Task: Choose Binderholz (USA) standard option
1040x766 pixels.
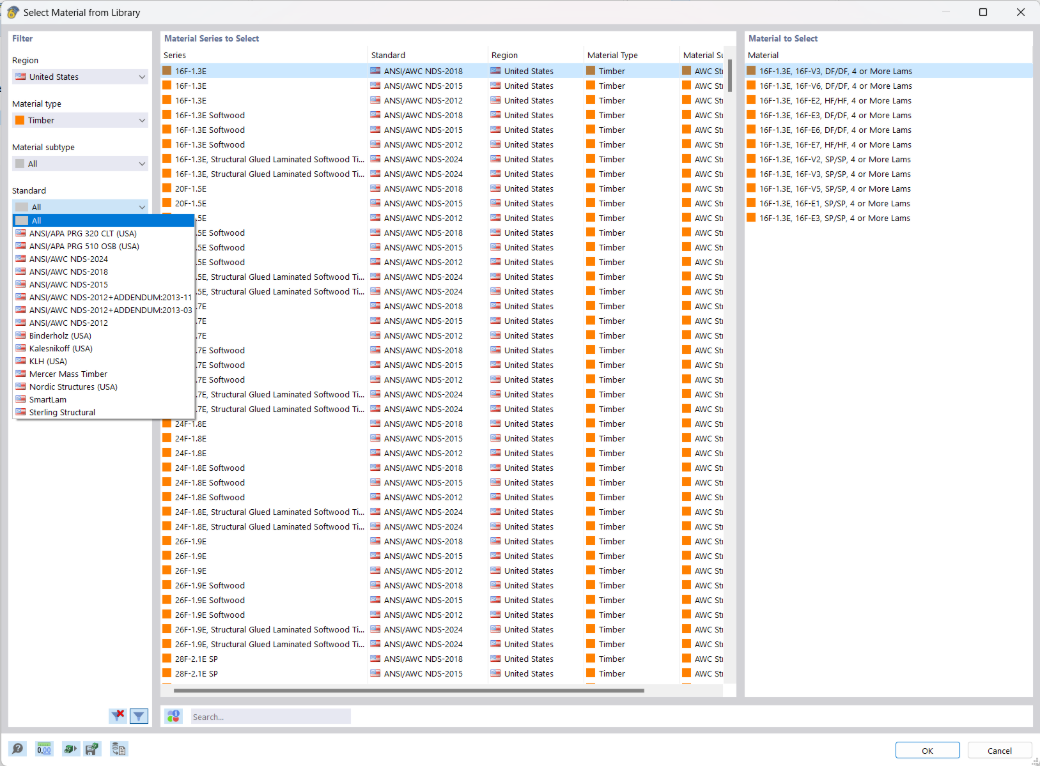Action: point(104,336)
